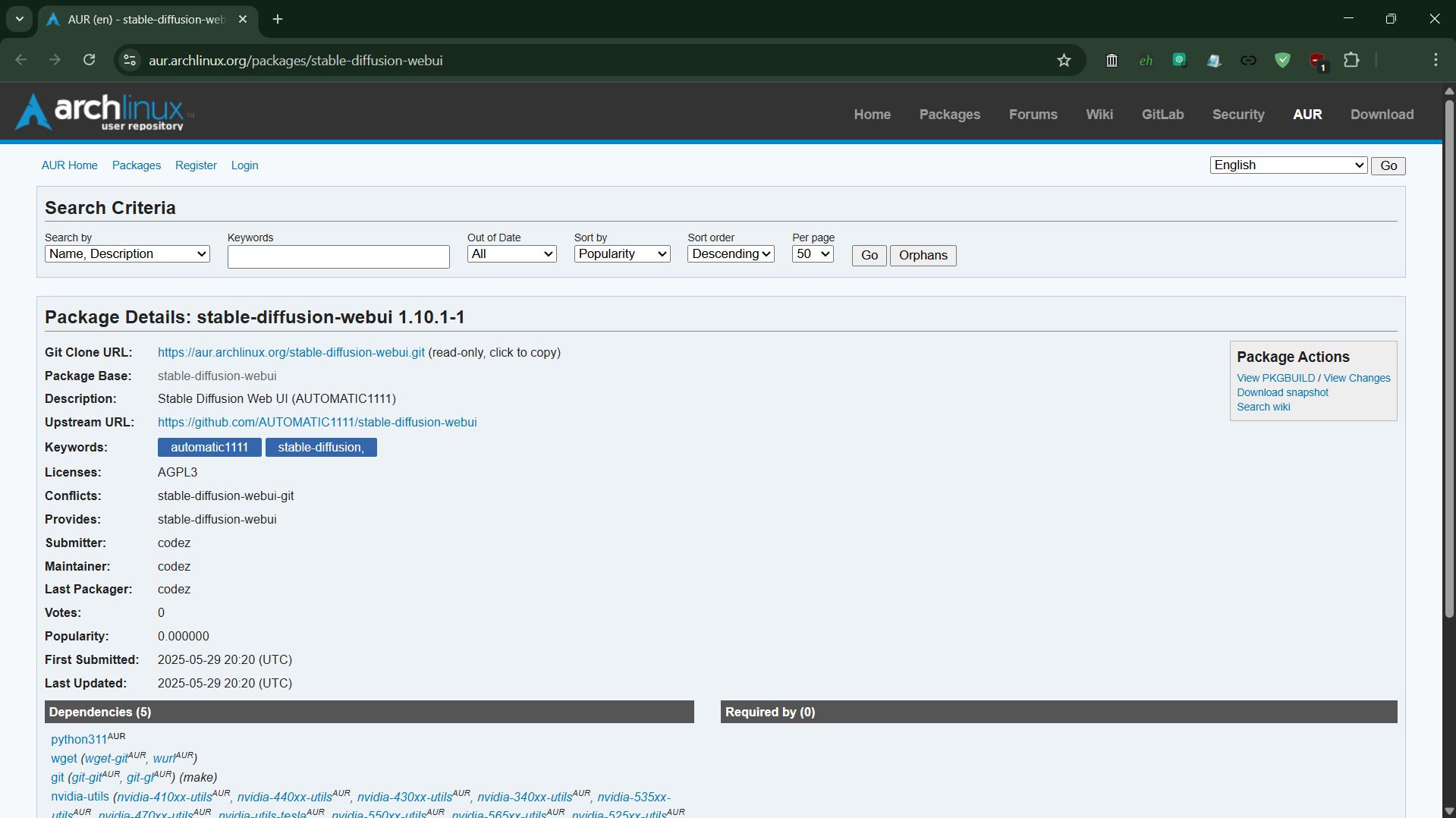Reload the current page

coord(89,60)
